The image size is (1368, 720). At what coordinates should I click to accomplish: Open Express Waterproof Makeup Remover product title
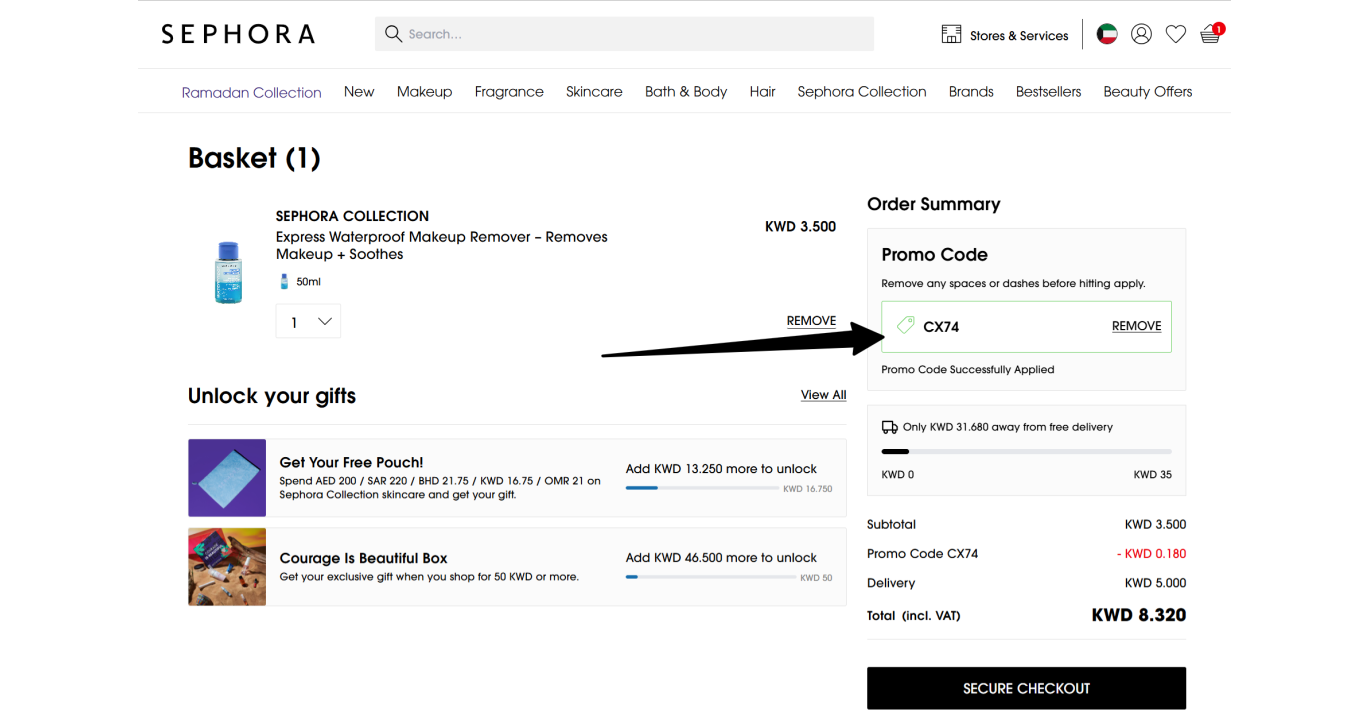pyautogui.click(x=442, y=245)
